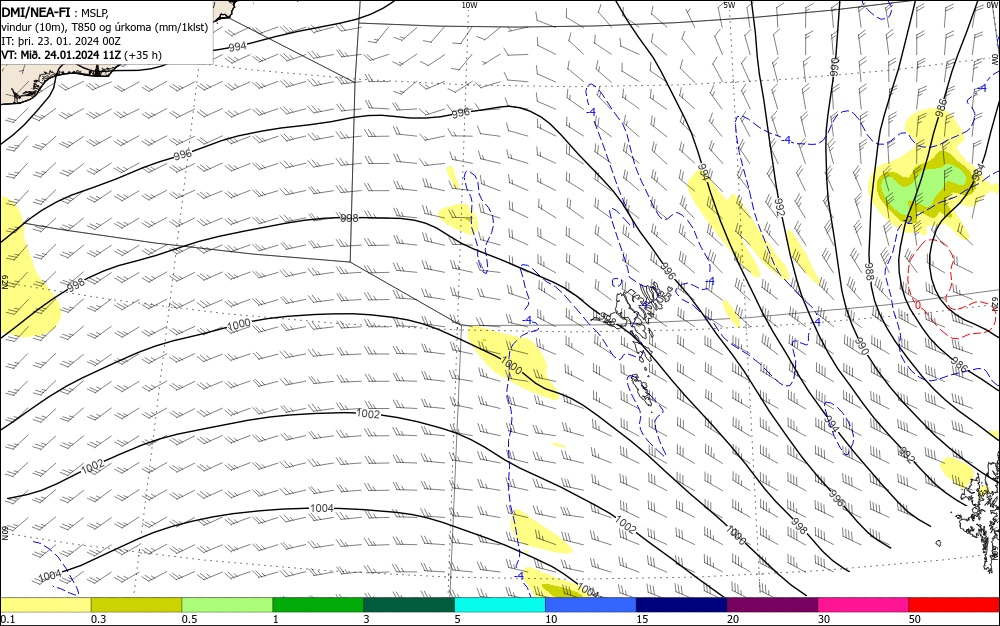
Task: Click the '10W' longitude label
Action: coord(469,5)
